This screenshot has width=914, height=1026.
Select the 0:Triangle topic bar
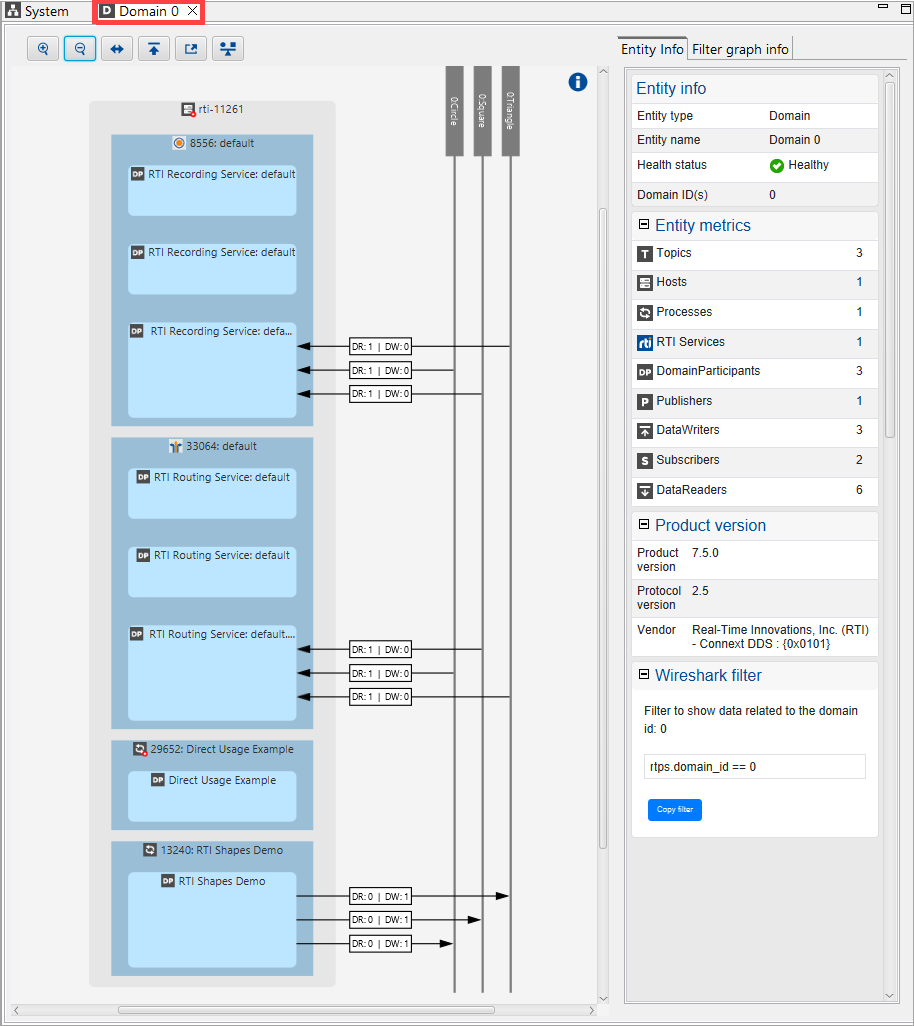[x=510, y=111]
